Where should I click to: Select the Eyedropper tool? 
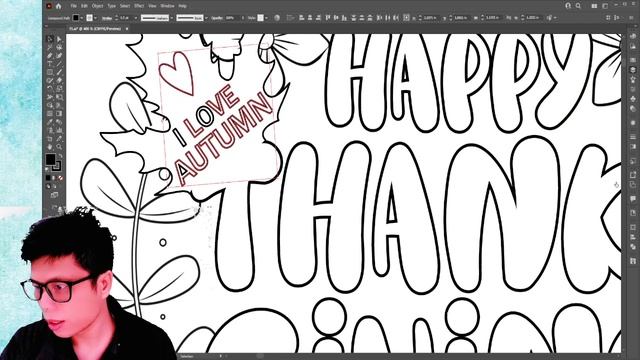click(50, 122)
